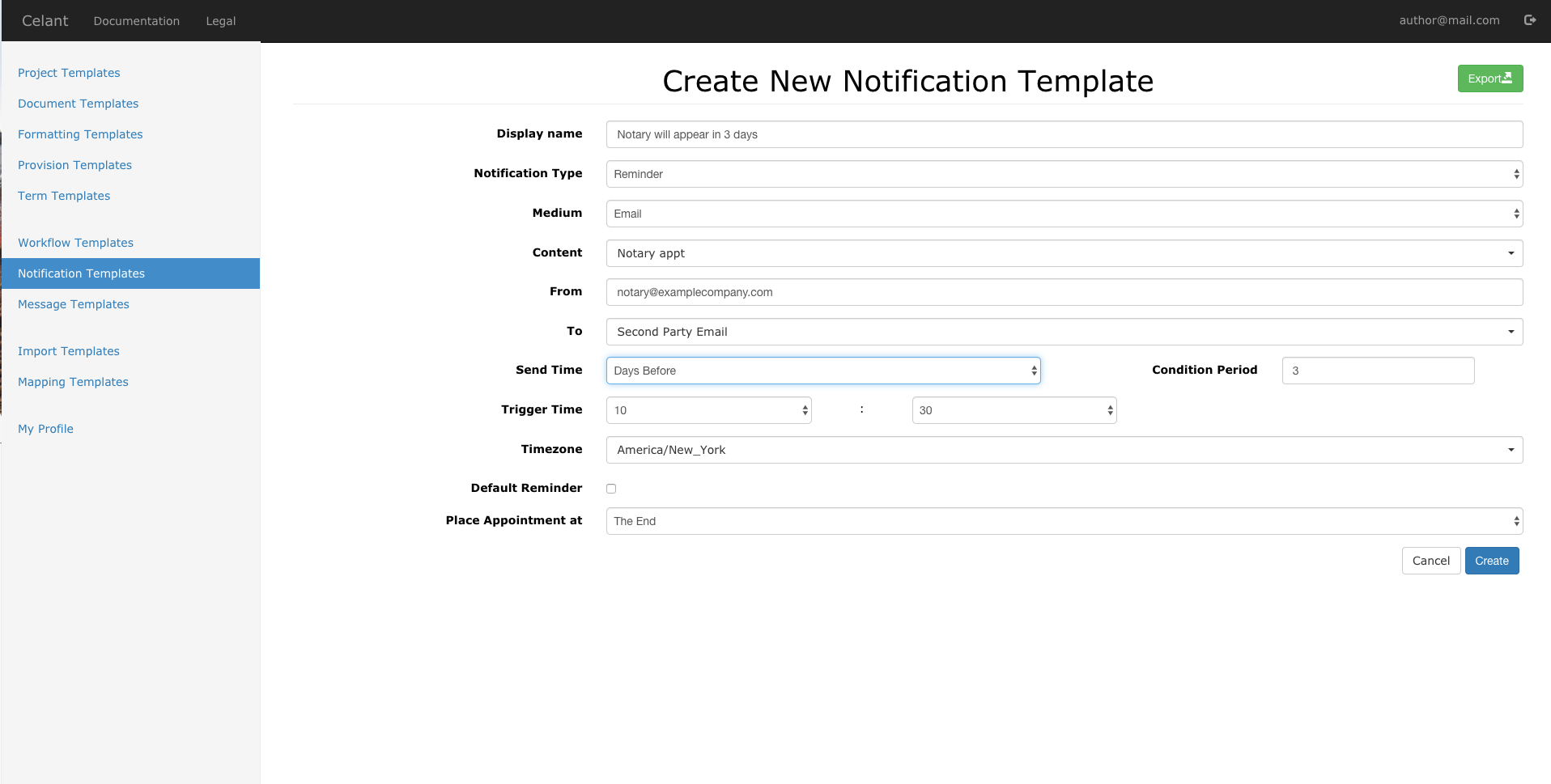
Task: Select the Trigger Time hour dropdown
Action: click(708, 410)
